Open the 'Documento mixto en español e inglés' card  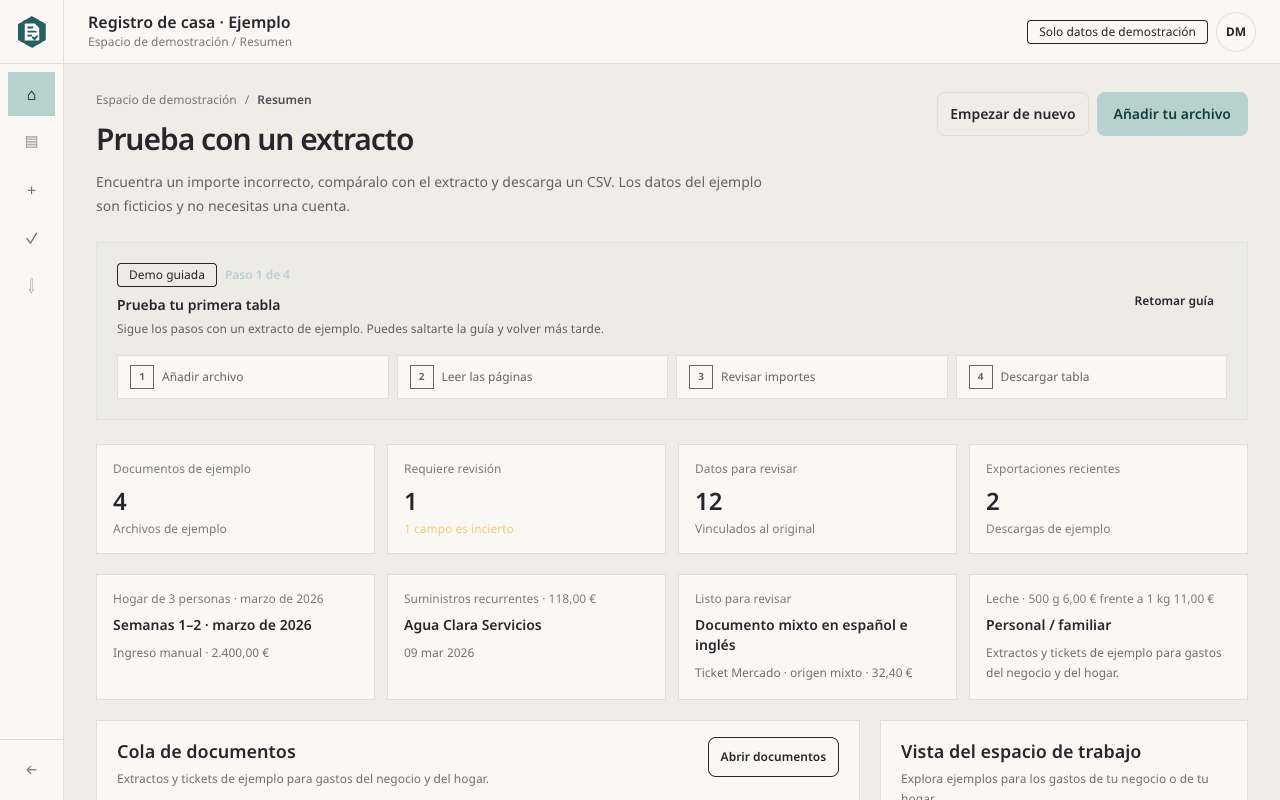click(817, 637)
